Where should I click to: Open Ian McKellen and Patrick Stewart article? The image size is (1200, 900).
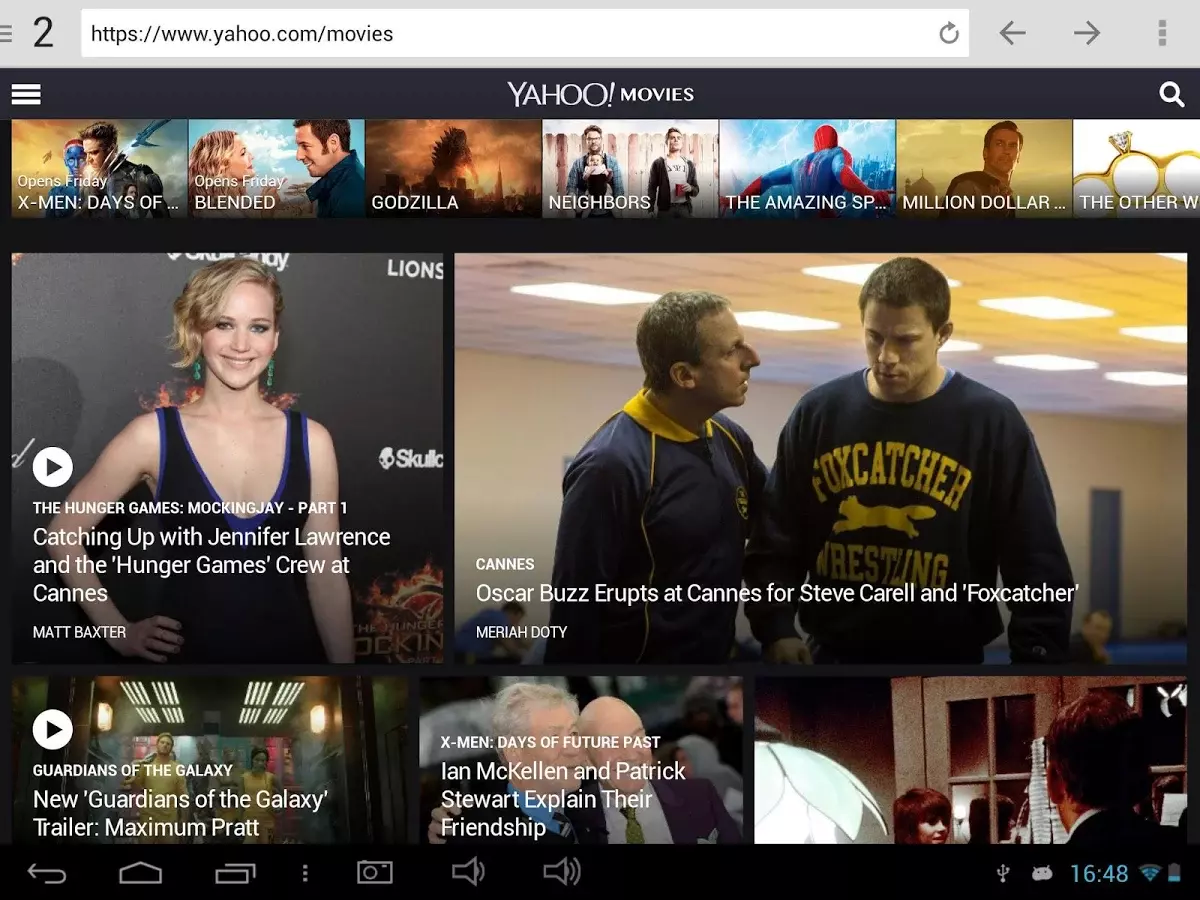(563, 799)
